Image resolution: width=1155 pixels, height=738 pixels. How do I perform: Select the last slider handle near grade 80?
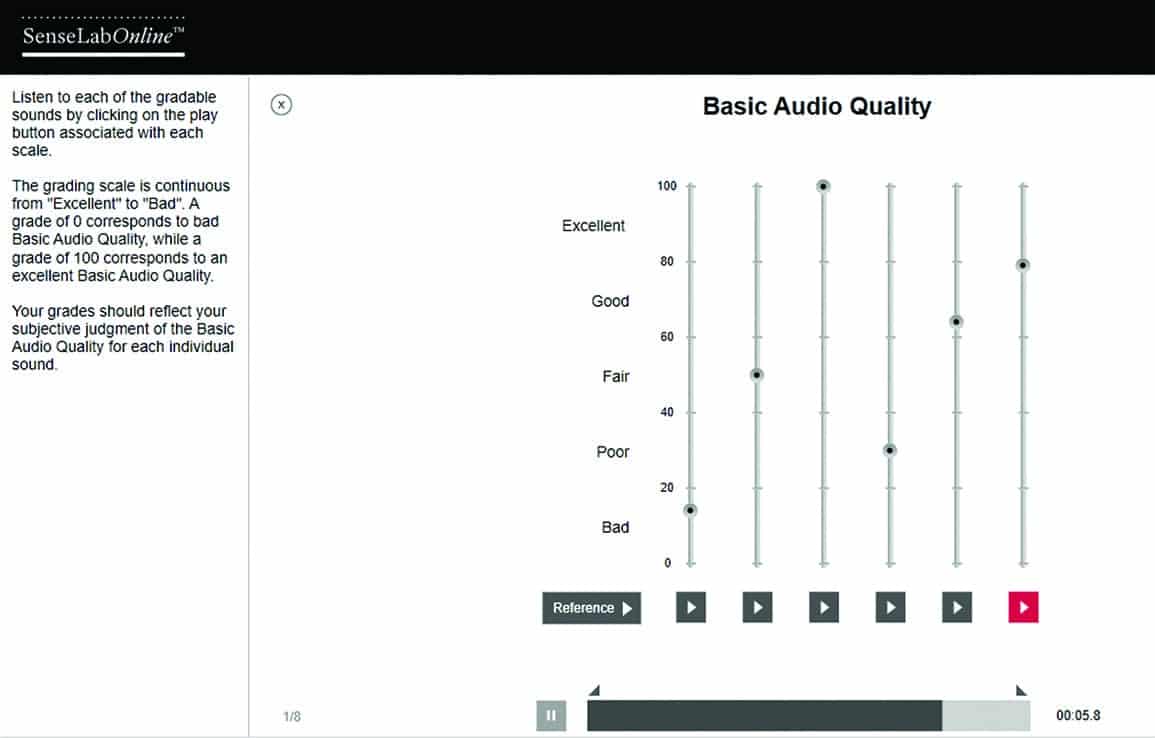click(x=1022, y=264)
